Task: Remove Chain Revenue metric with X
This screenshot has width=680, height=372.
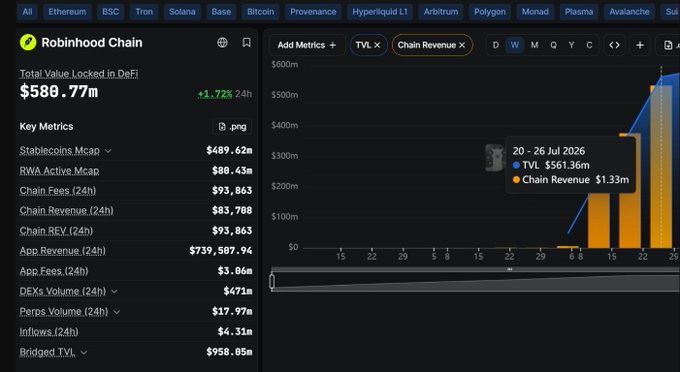Action: (x=462, y=45)
